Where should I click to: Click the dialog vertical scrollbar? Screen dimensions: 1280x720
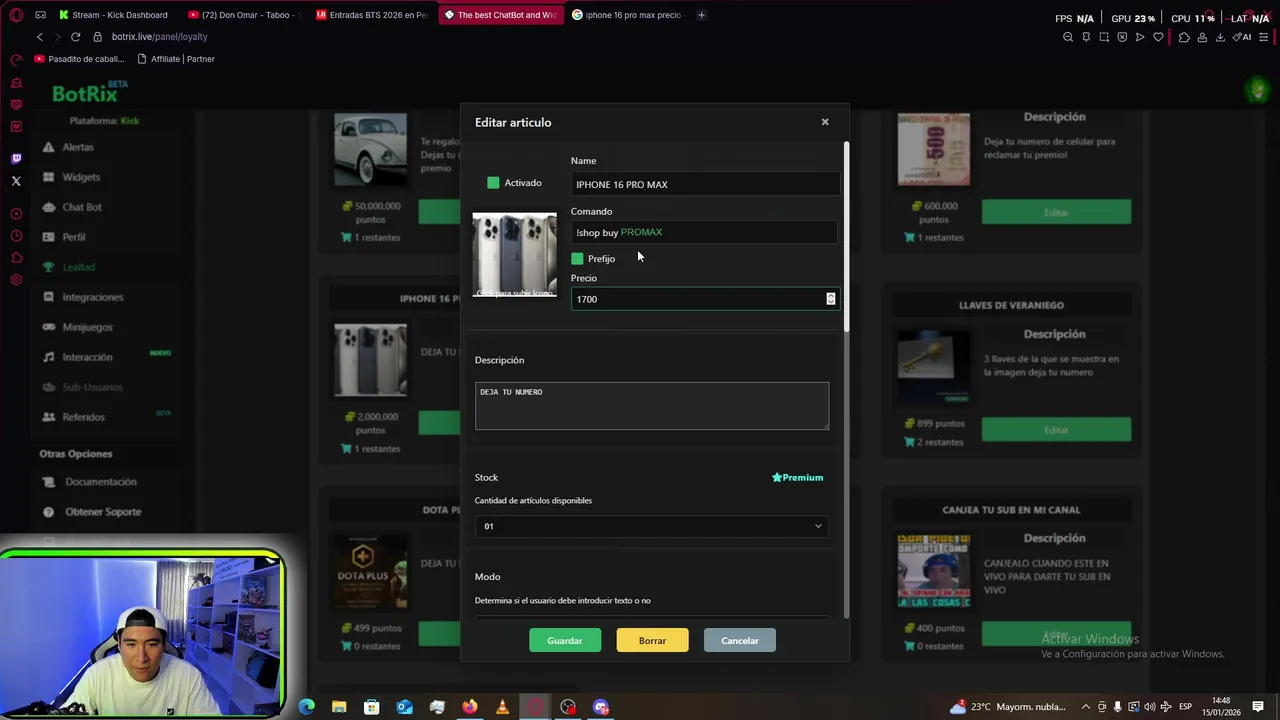(x=847, y=237)
